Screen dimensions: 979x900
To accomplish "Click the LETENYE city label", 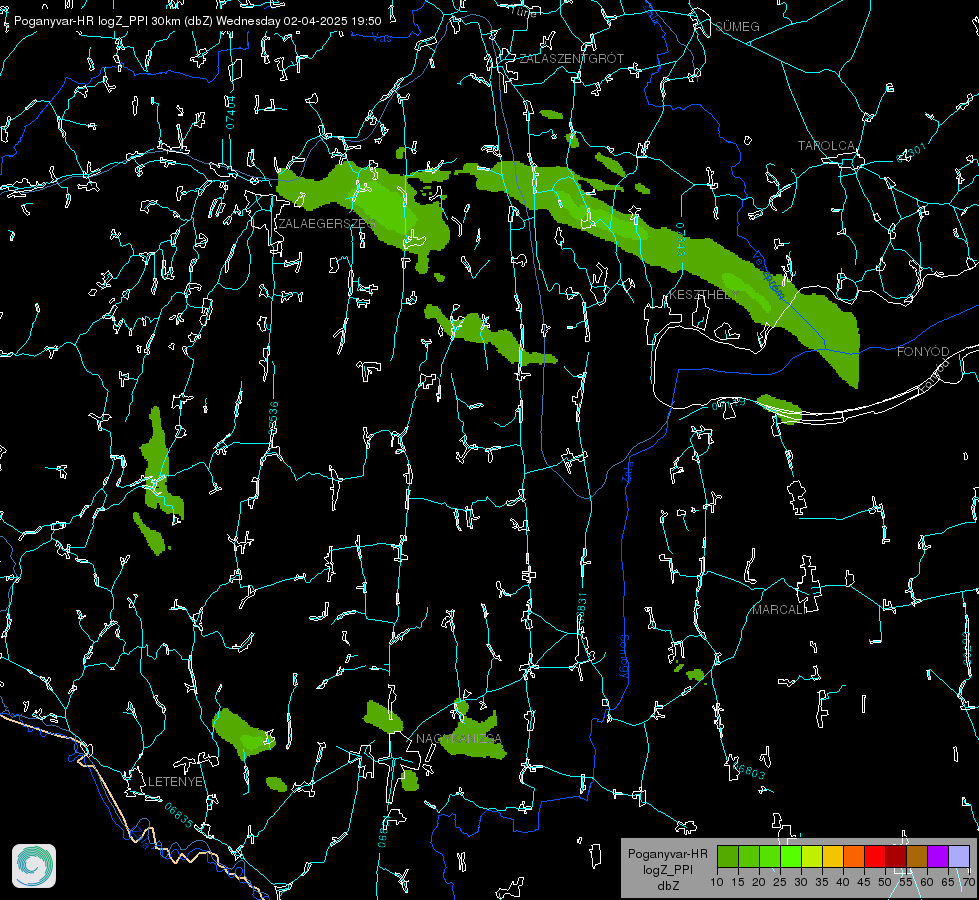I will tap(175, 782).
